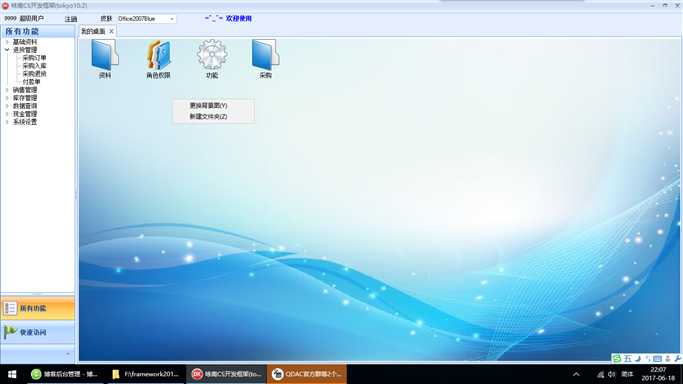This screenshot has height=384, width=683.
Task: Switch to QDAC group taskbar item
Action: (307, 374)
